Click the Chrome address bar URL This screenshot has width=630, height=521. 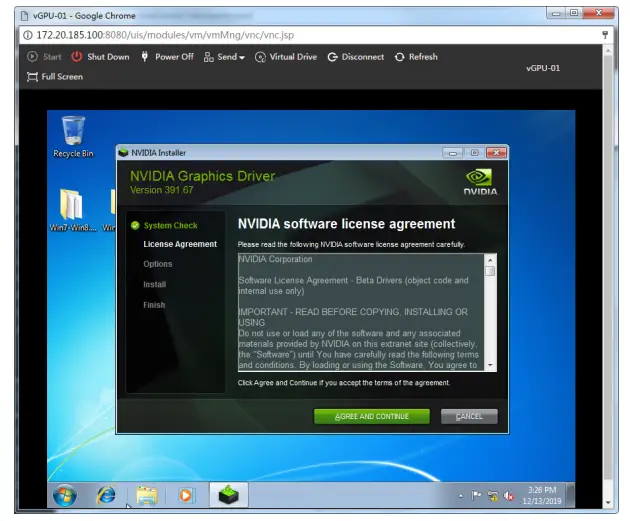165,35
